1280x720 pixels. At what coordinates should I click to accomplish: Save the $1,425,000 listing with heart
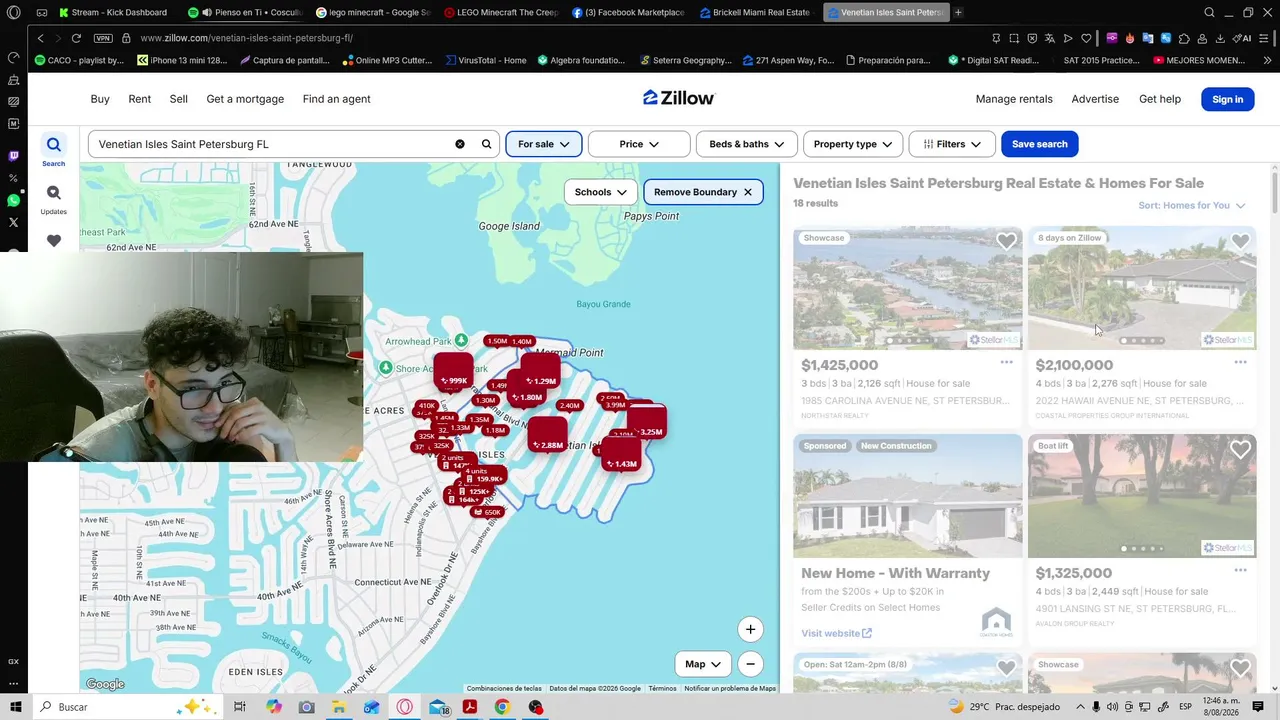tap(1006, 241)
